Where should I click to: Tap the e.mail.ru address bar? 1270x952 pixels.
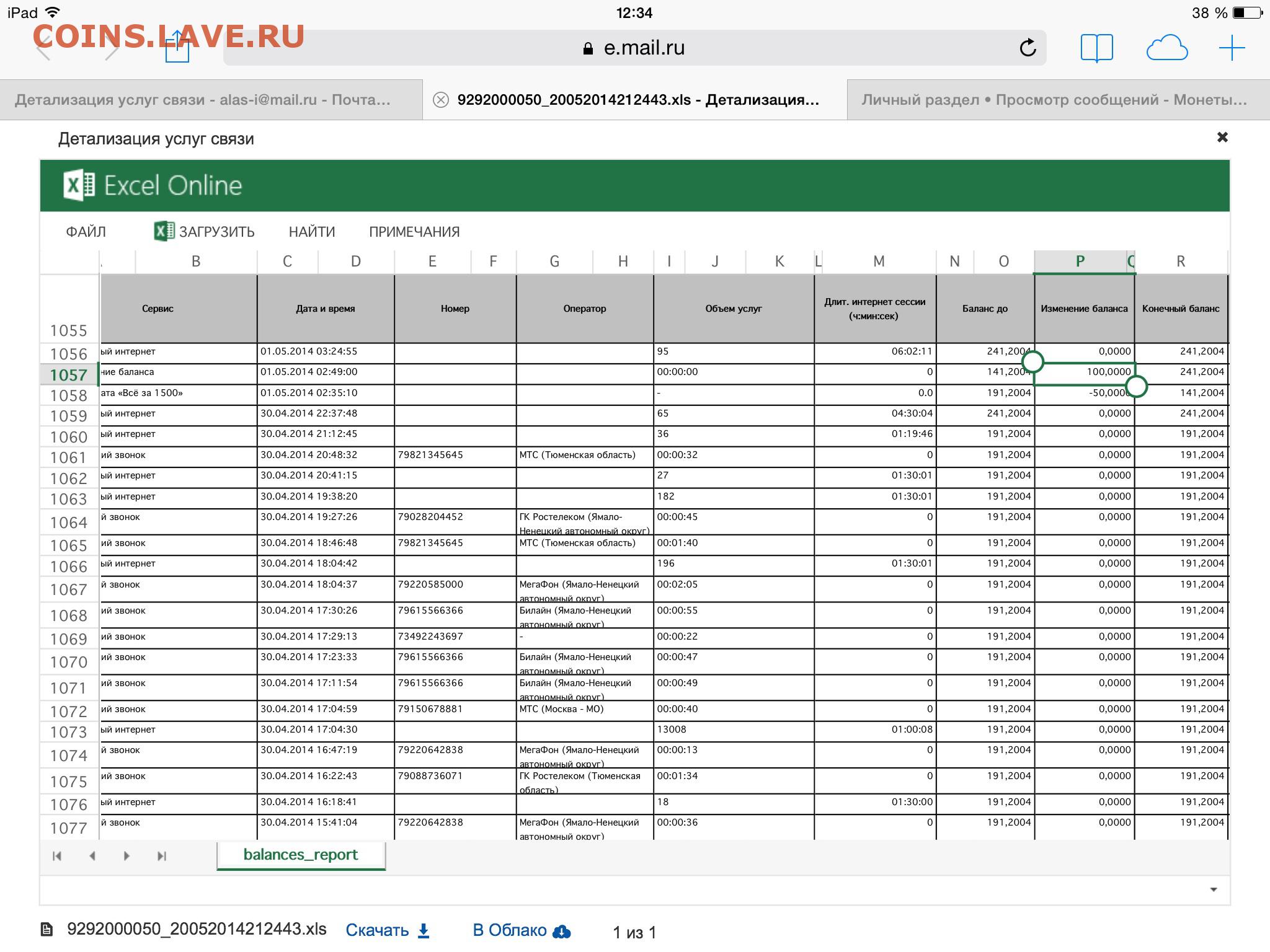[634, 48]
